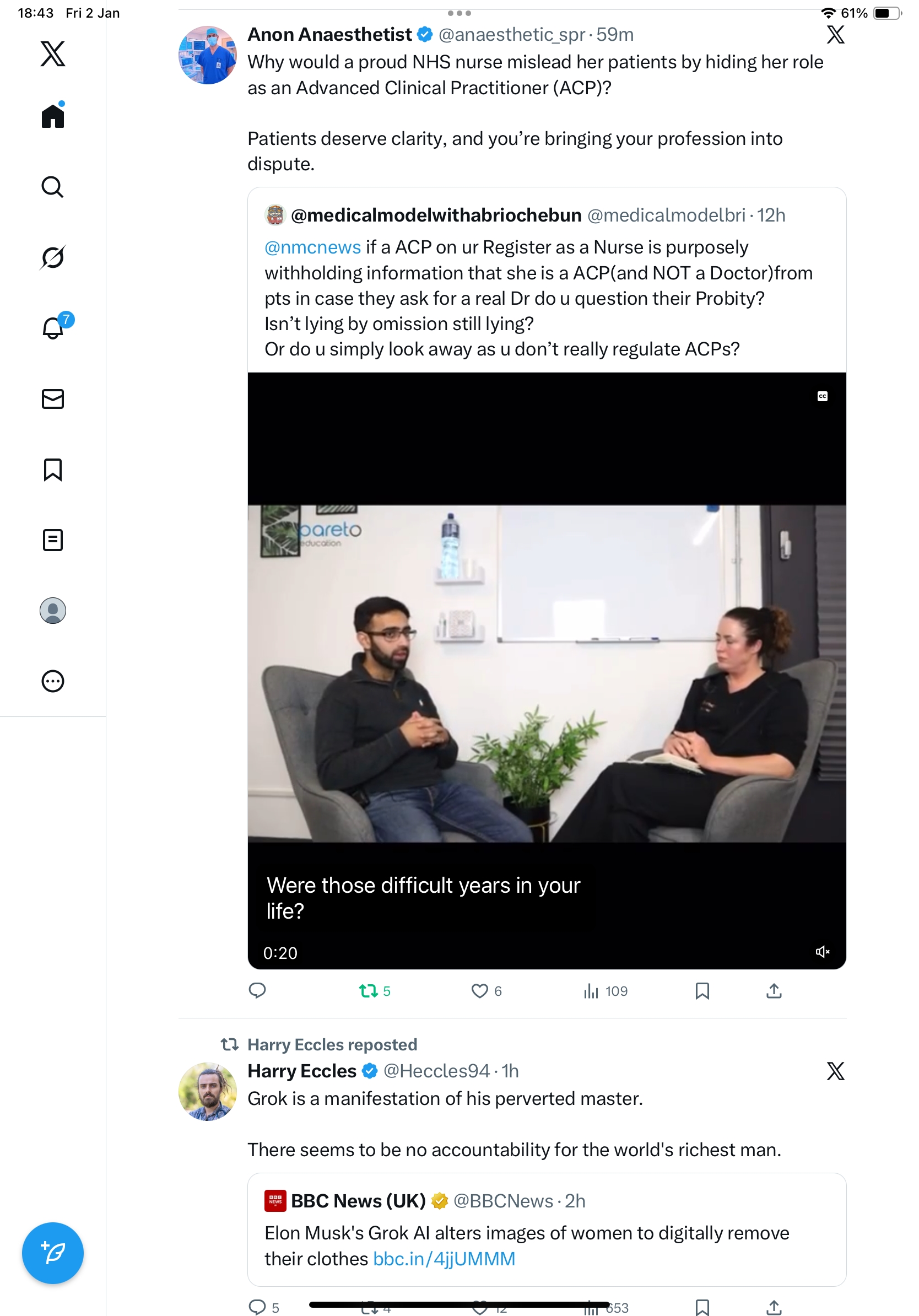
Task: Unmute the video with speaker icon
Action: (822, 952)
